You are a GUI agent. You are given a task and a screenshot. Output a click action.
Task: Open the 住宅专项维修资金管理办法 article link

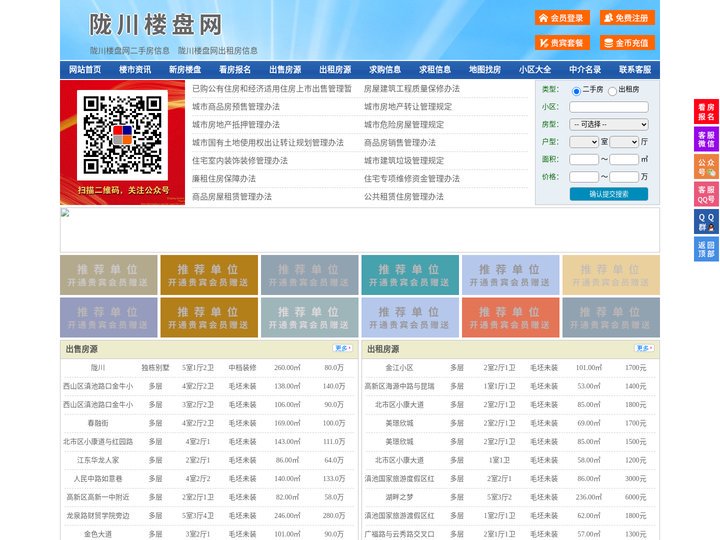coord(412,179)
